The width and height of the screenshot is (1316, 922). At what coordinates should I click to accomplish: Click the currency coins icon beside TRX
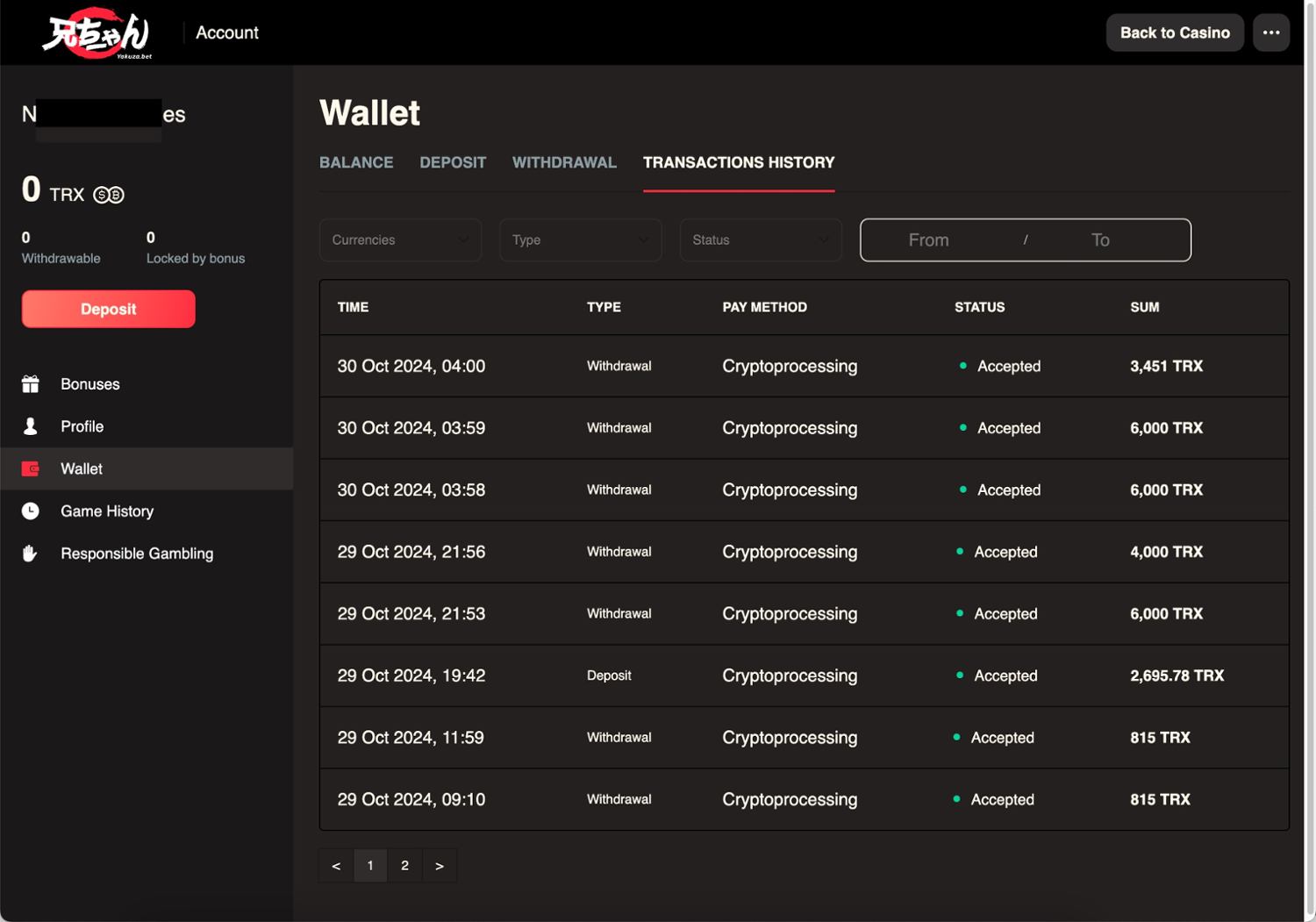point(109,195)
